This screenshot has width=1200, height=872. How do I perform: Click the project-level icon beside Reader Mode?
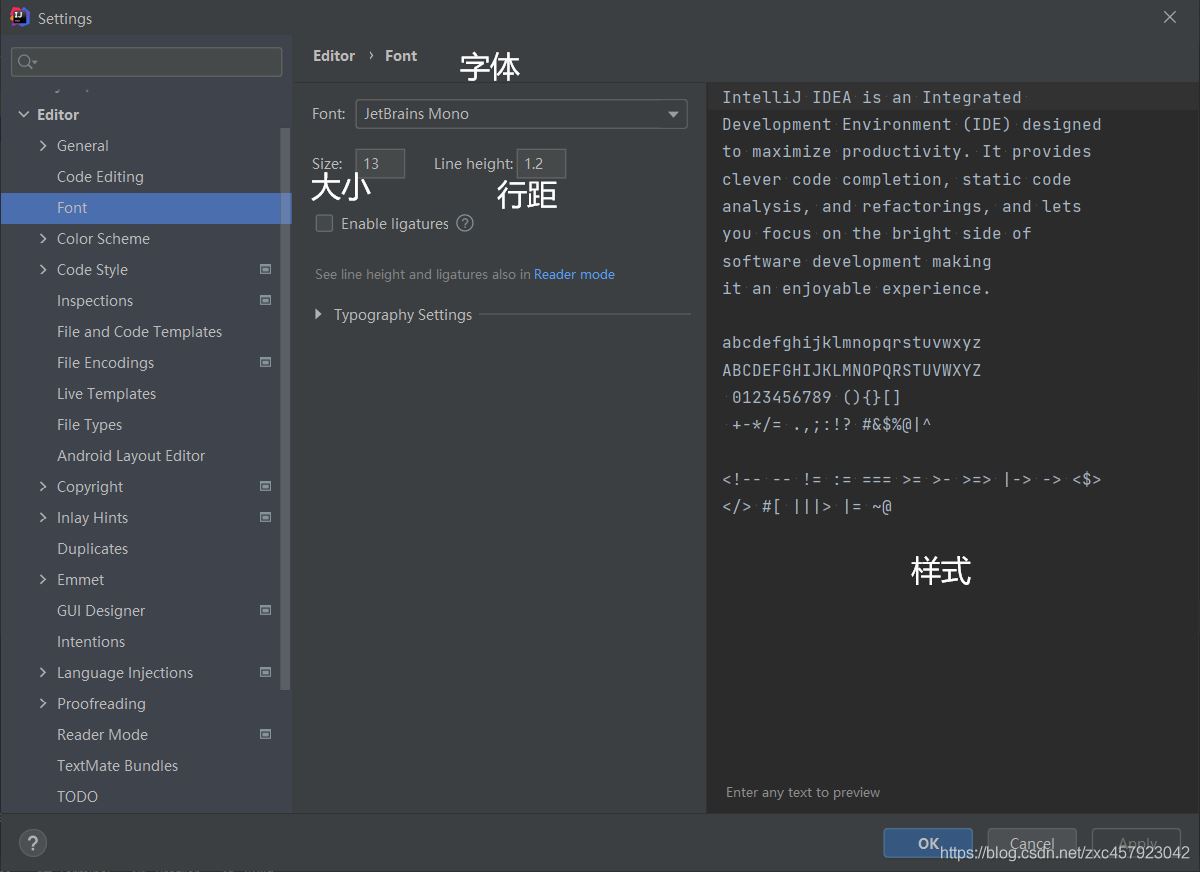[265, 734]
